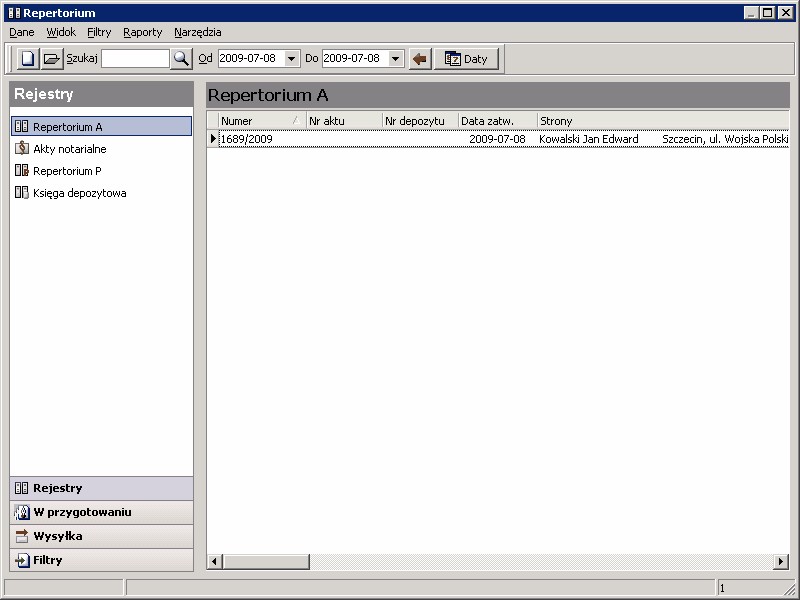Sort by the Numer column header

coord(255,121)
